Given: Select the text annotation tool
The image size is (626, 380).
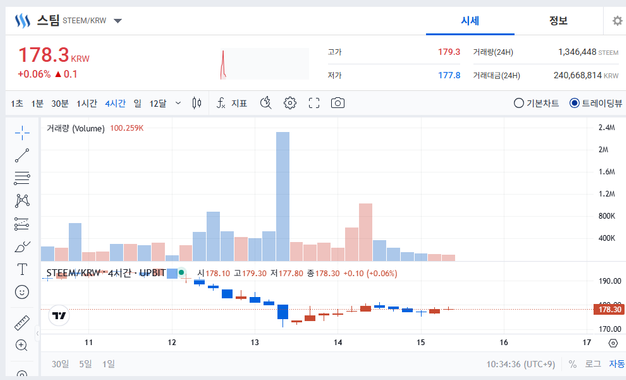Looking at the screenshot, I should point(22,269).
